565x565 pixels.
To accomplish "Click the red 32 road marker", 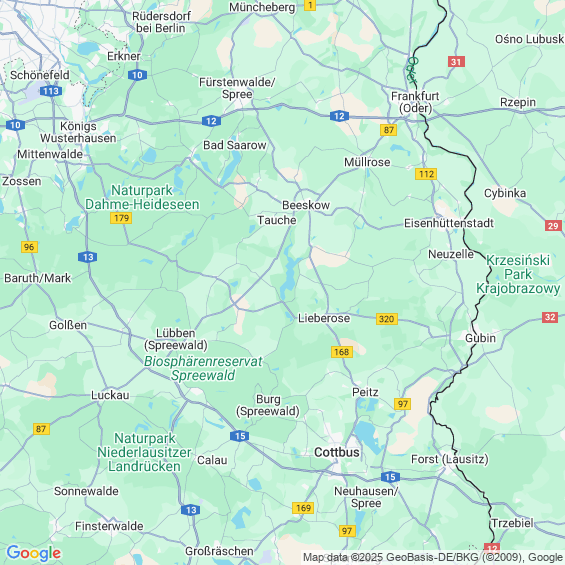I will point(550,317).
